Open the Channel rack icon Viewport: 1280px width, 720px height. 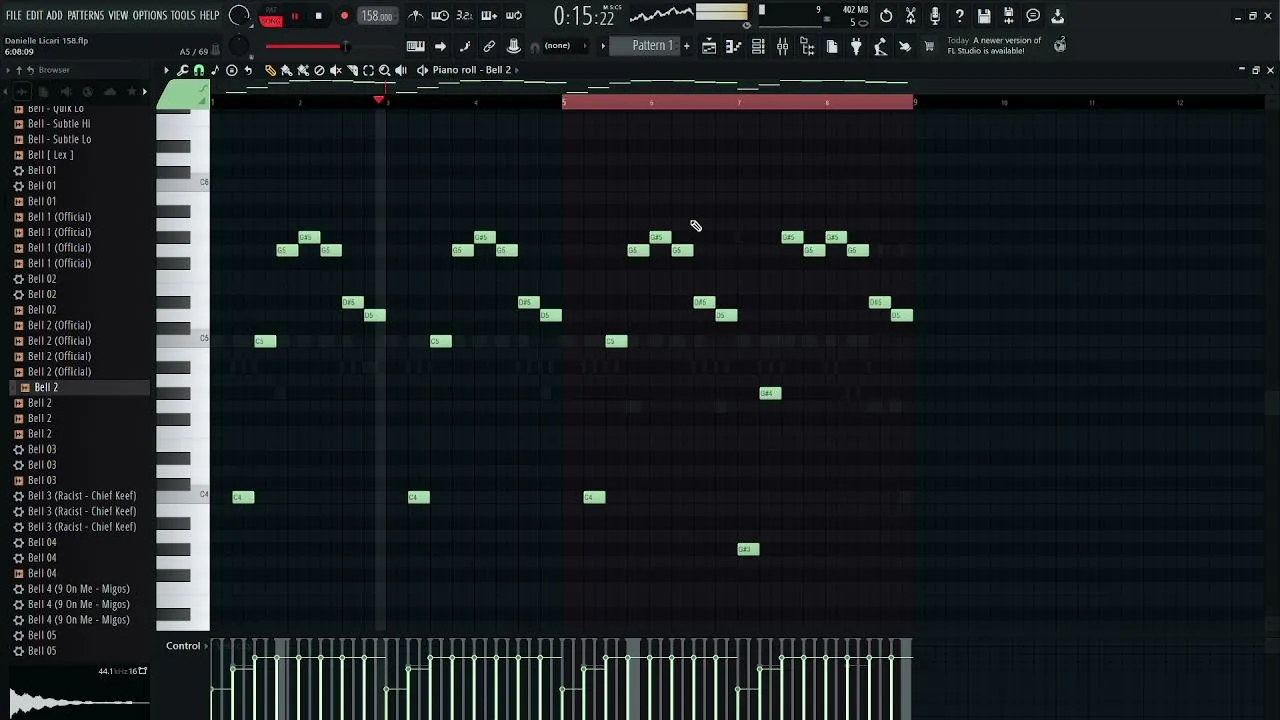[758, 46]
